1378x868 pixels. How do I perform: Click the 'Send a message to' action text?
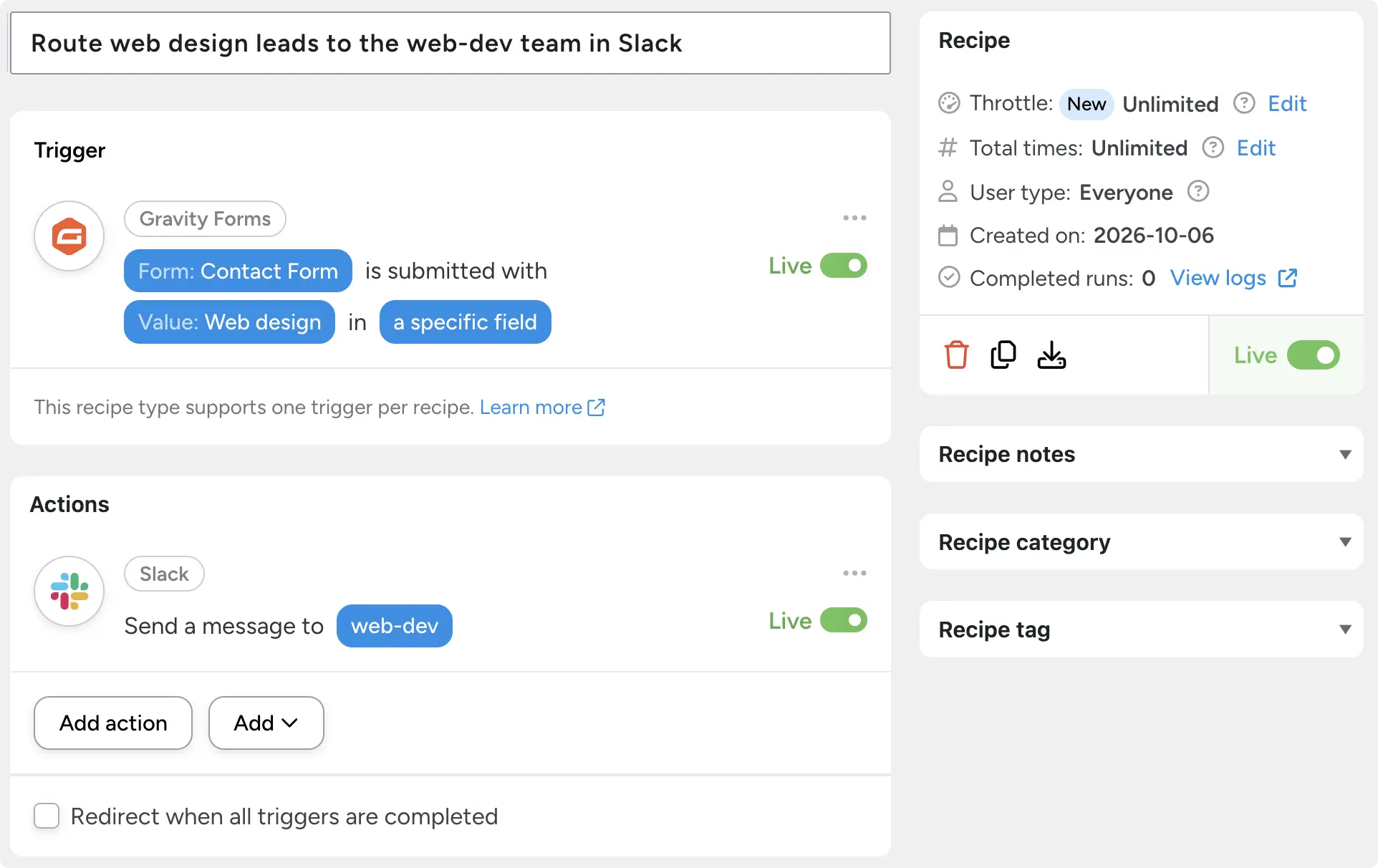pyautogui.click(x=223, y=626)
